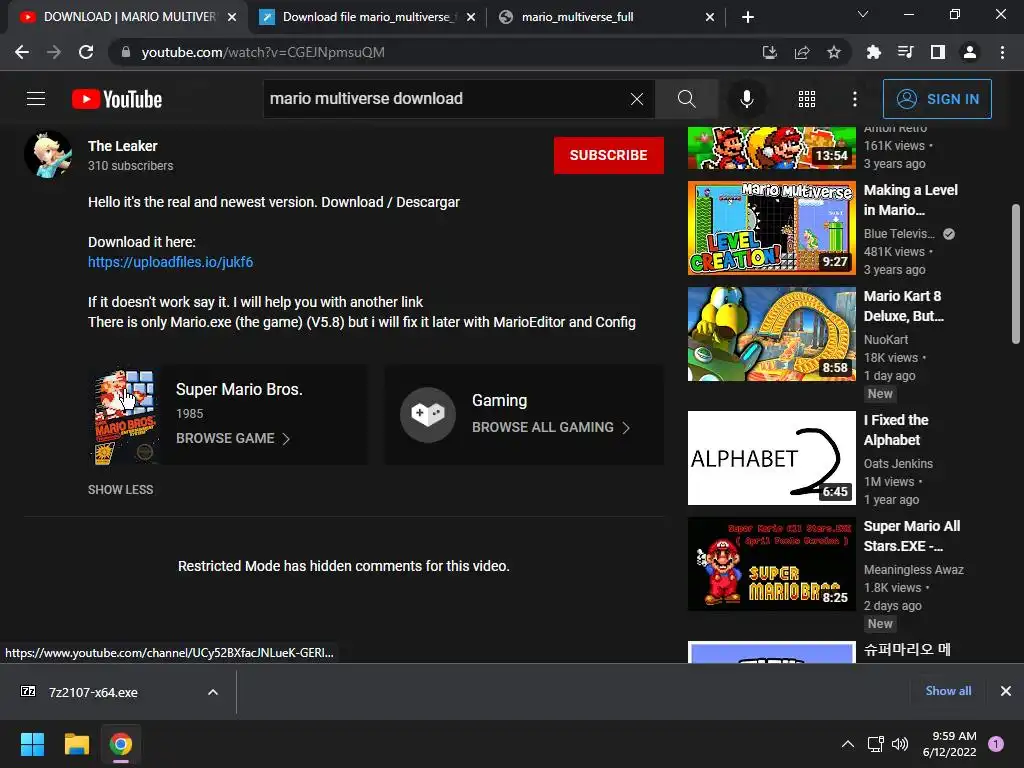The image size is (1024, 768).
Task: Click the Gaming controller icon
Action: (428, 414)
